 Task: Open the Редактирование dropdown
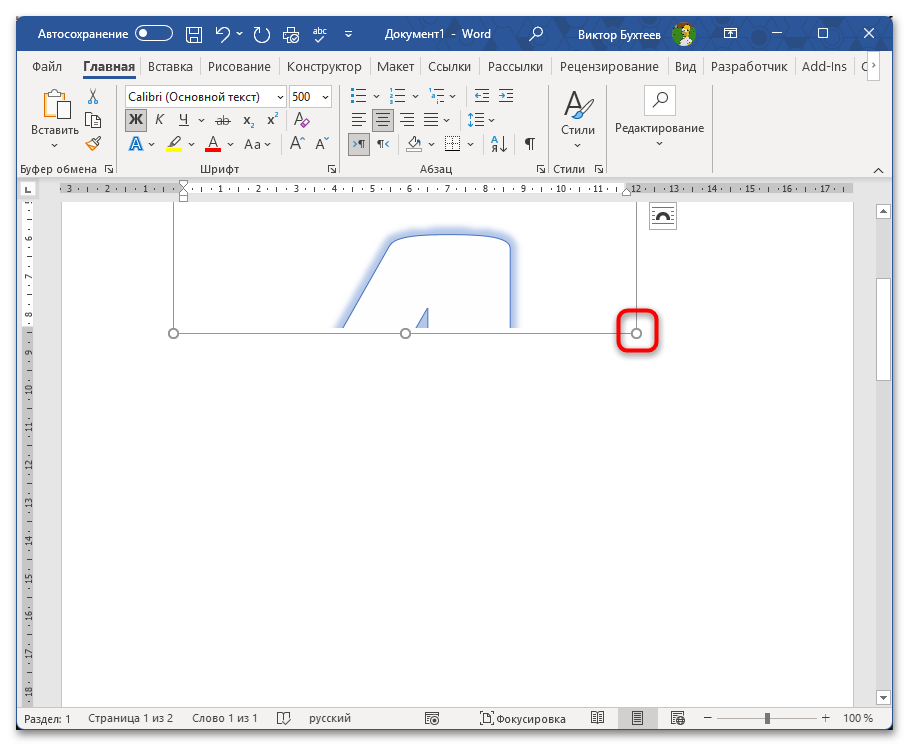tap(659, 118)
